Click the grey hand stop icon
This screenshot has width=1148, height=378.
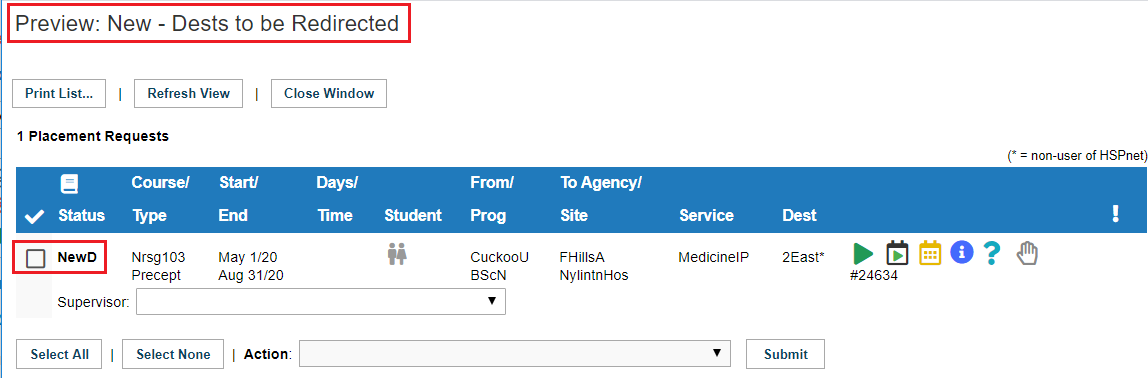click(1027, 253)
